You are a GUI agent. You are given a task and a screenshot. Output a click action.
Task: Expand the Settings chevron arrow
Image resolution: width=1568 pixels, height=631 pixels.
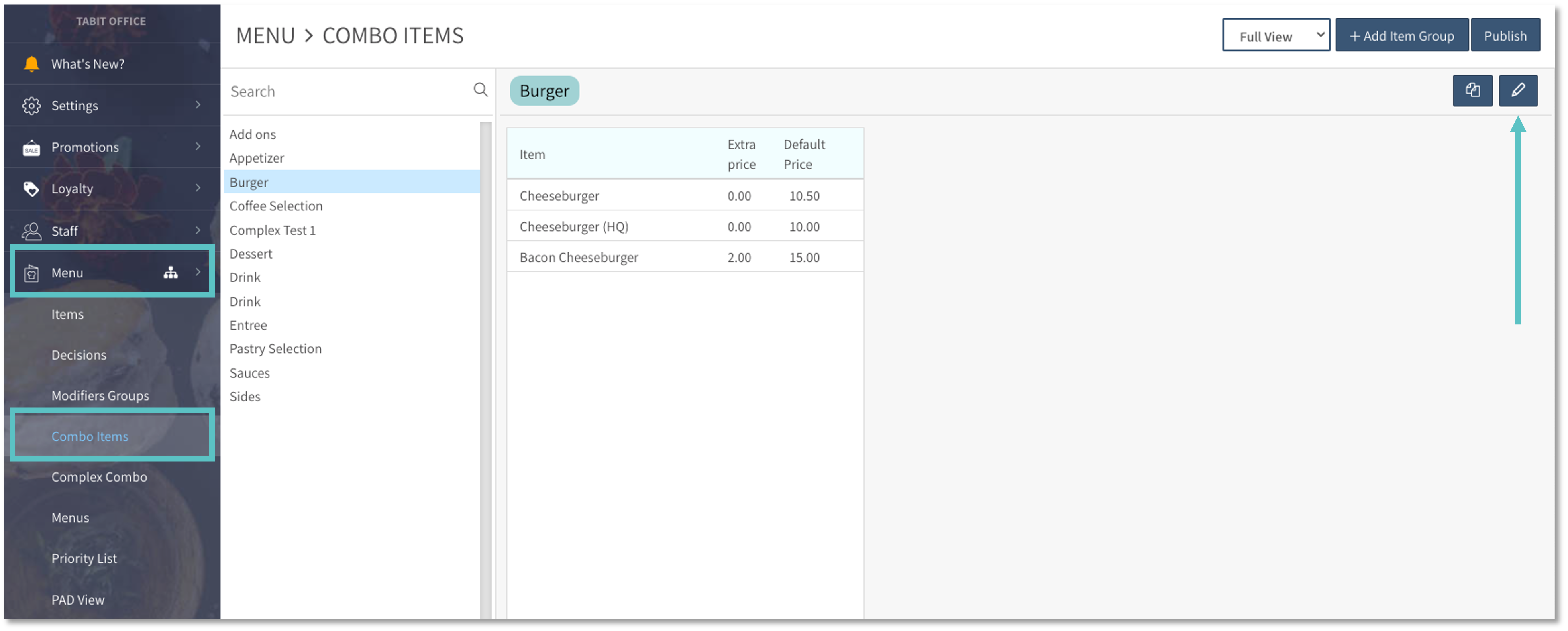point(198,105)
